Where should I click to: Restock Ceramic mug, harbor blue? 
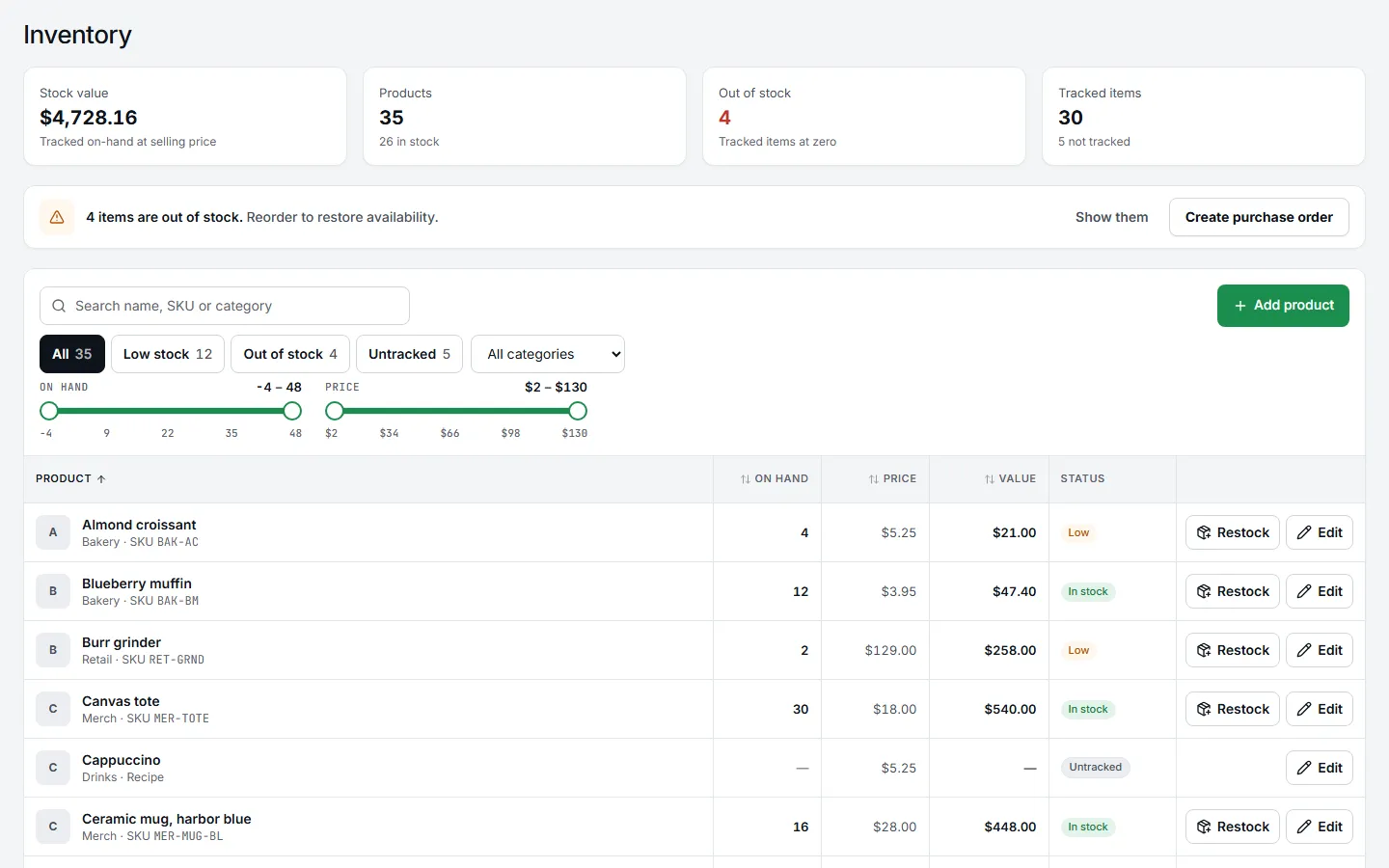tap(1233, 827)
